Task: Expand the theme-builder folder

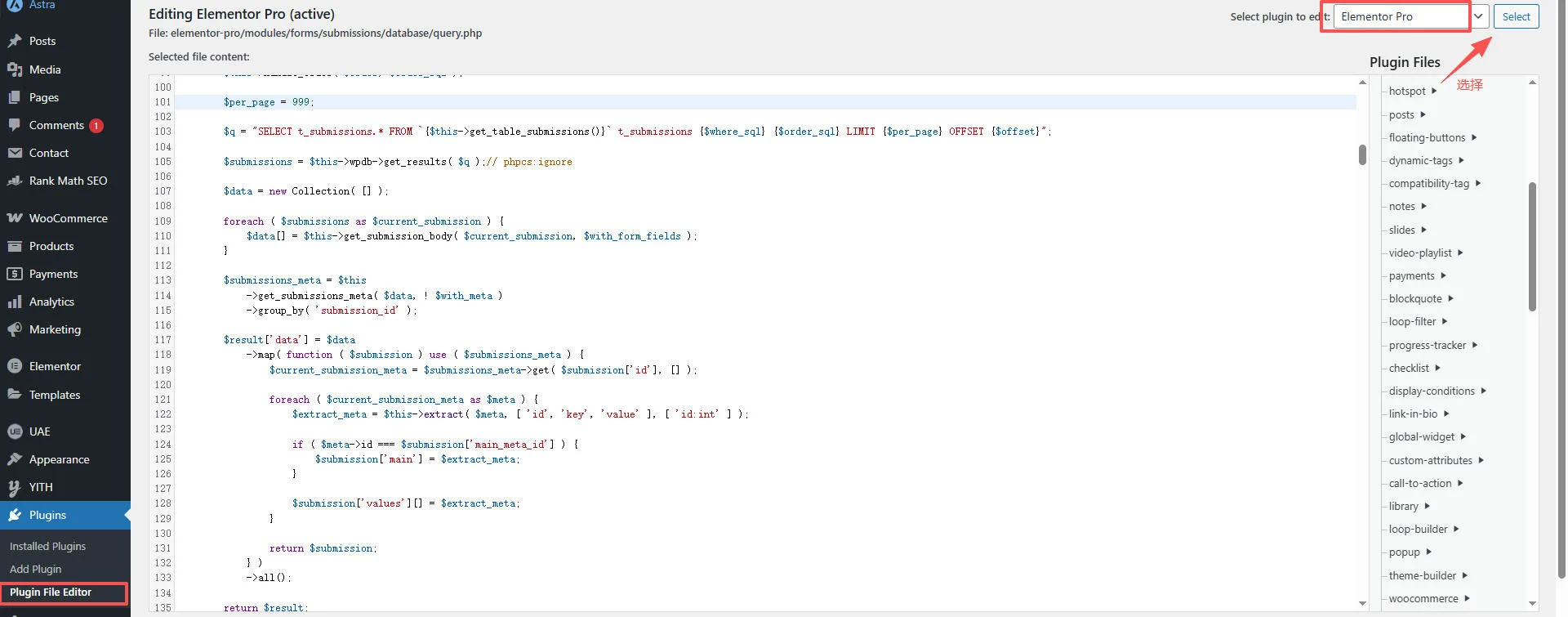Action: coord(1428,575)
